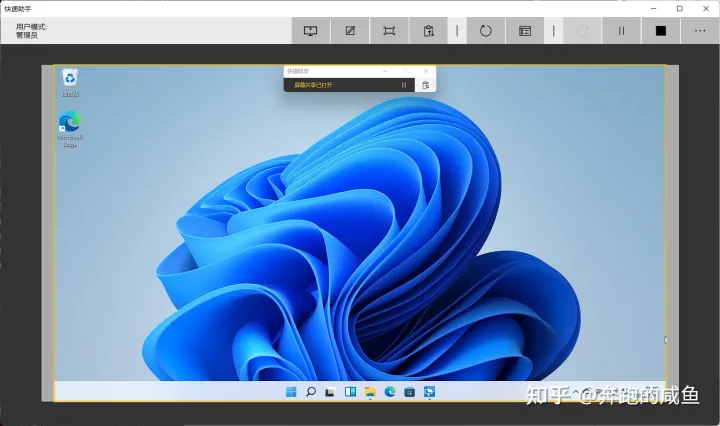Switch to Actual Size view
The image size is (720, 426).
click(x=389, y=31)
